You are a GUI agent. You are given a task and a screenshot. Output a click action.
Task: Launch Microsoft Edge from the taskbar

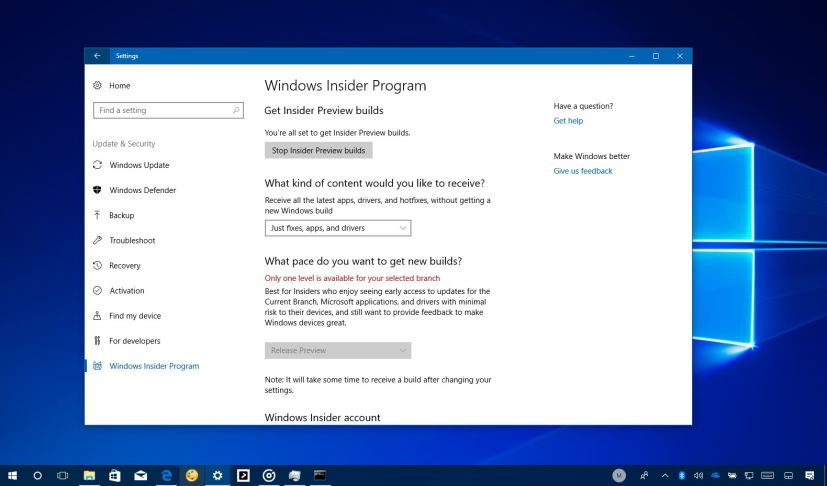pos(166,475)
